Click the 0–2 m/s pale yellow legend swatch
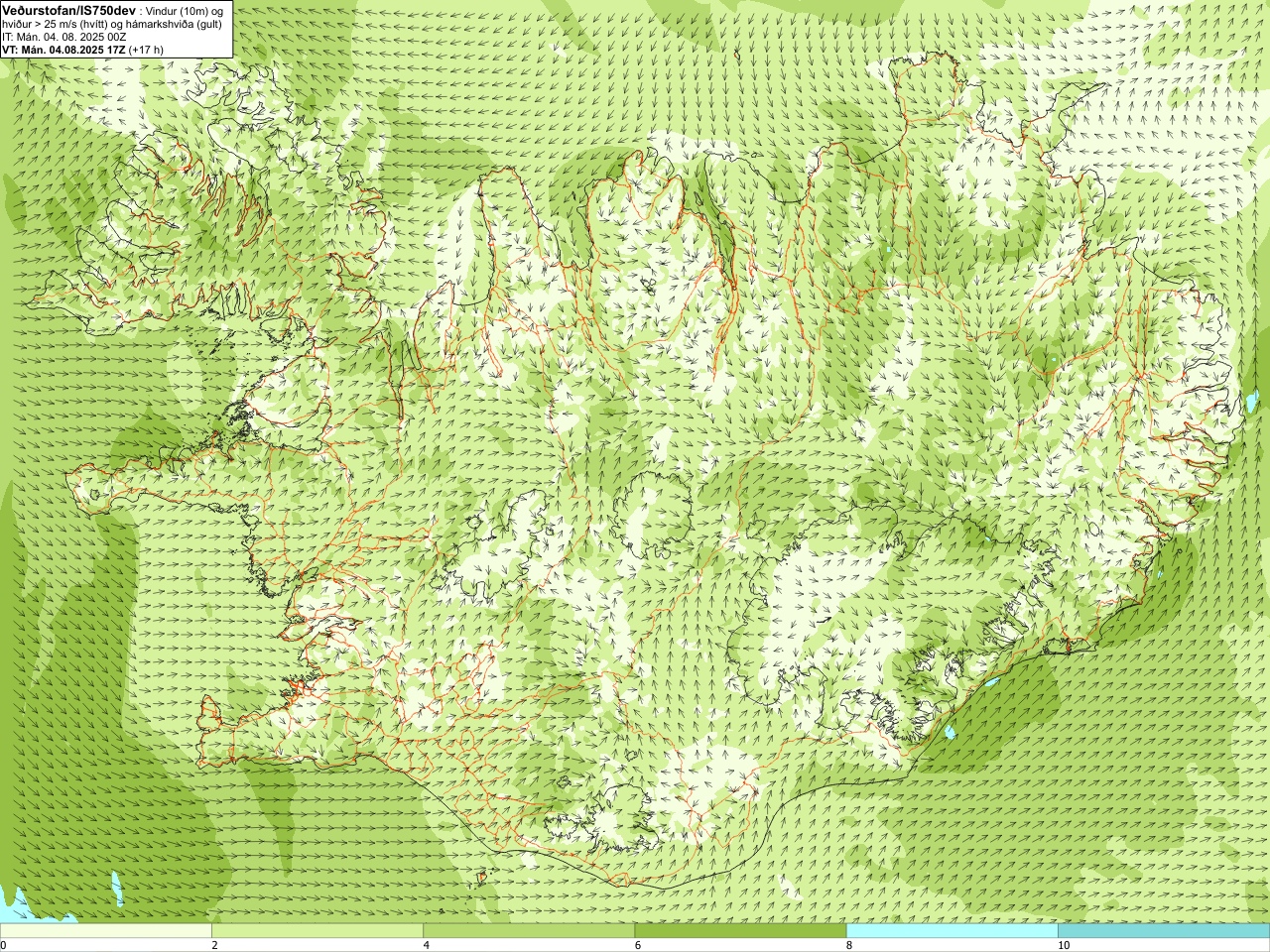The height and width of the screenshot is (952, 1270). coord(105,931)
